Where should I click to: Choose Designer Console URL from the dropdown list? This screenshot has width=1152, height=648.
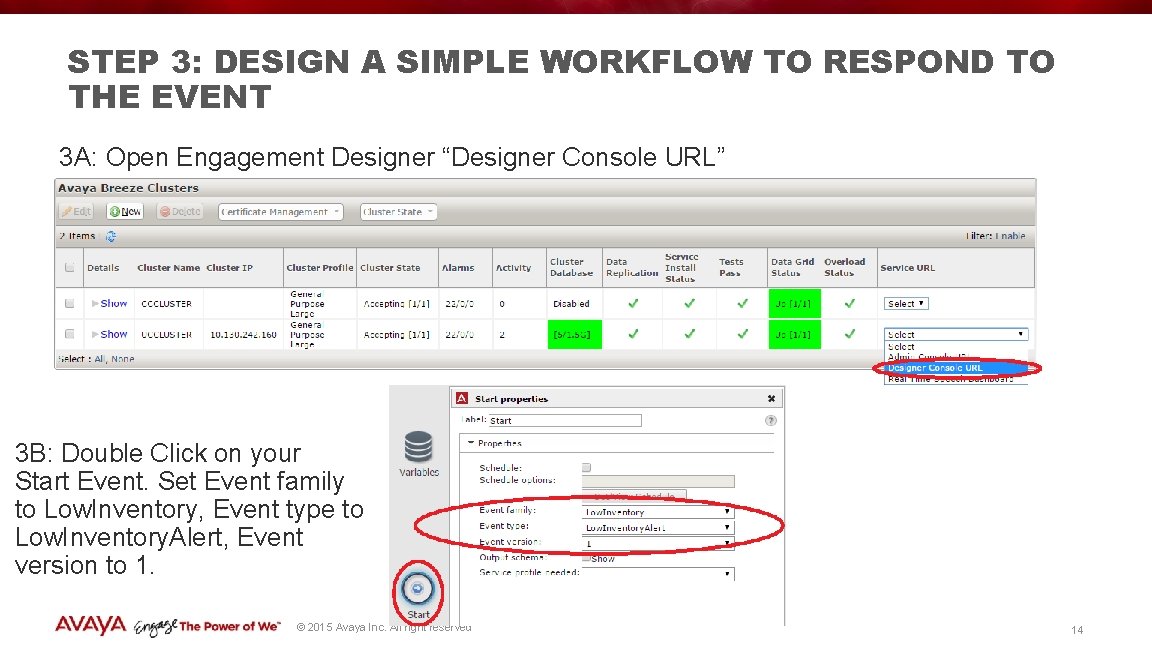(956, 368)
